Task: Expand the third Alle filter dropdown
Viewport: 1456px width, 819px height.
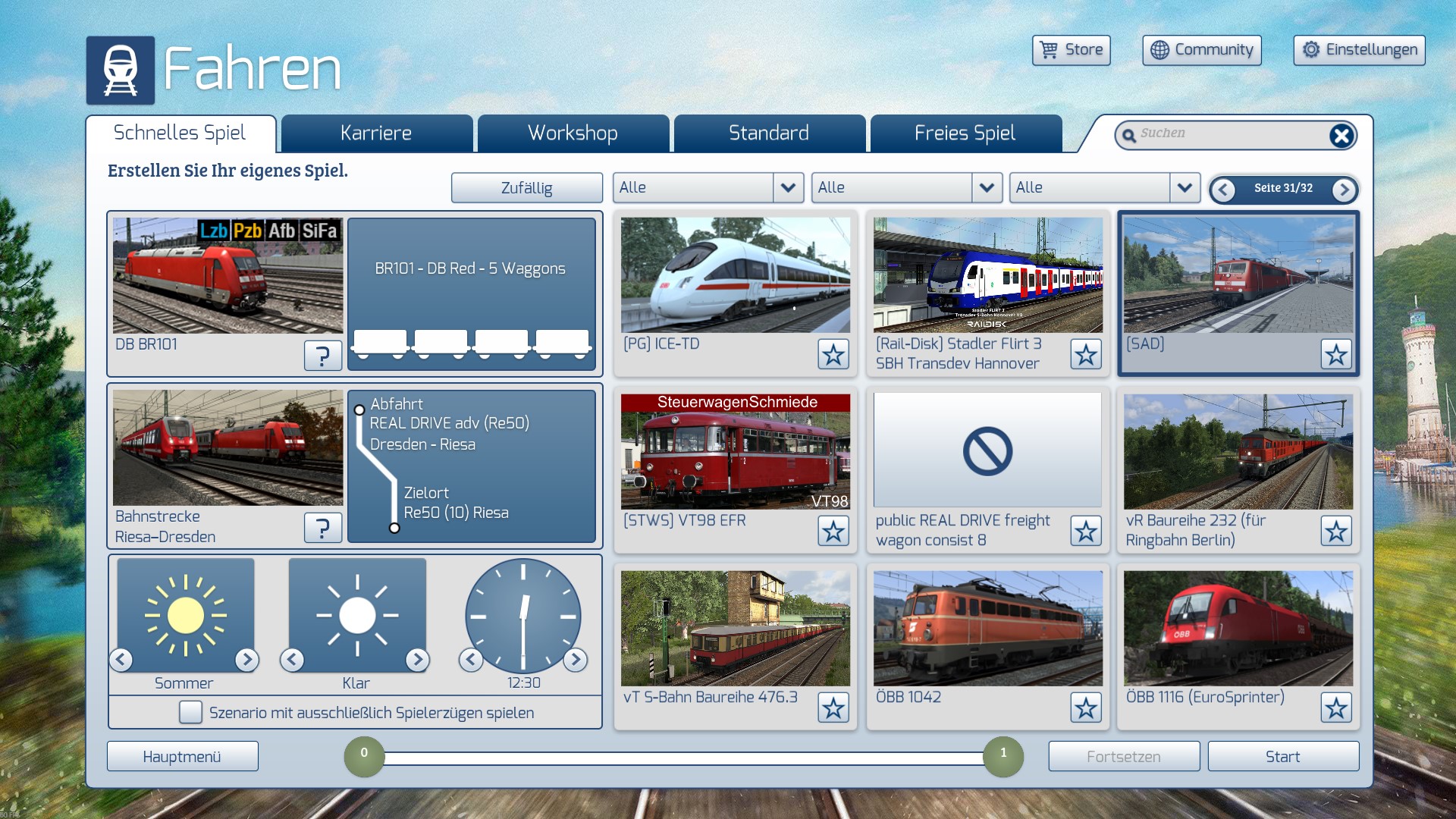Action: point(1184,188)
